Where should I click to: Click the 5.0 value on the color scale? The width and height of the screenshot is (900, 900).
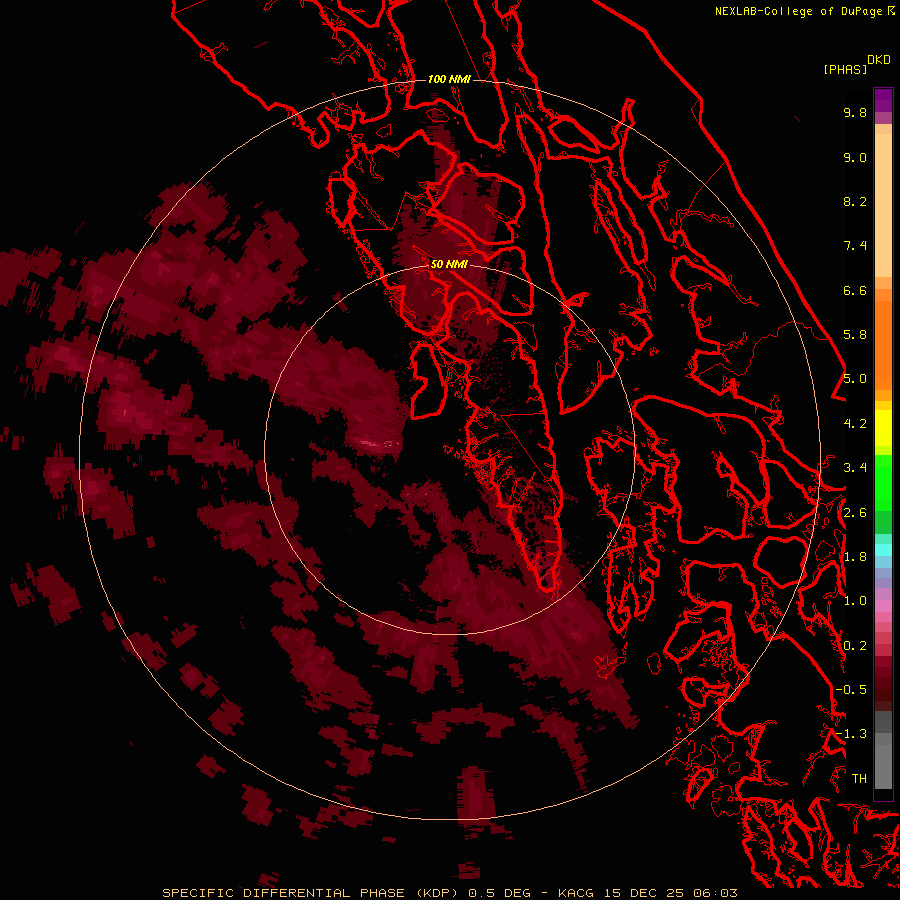tap(855, 379)
